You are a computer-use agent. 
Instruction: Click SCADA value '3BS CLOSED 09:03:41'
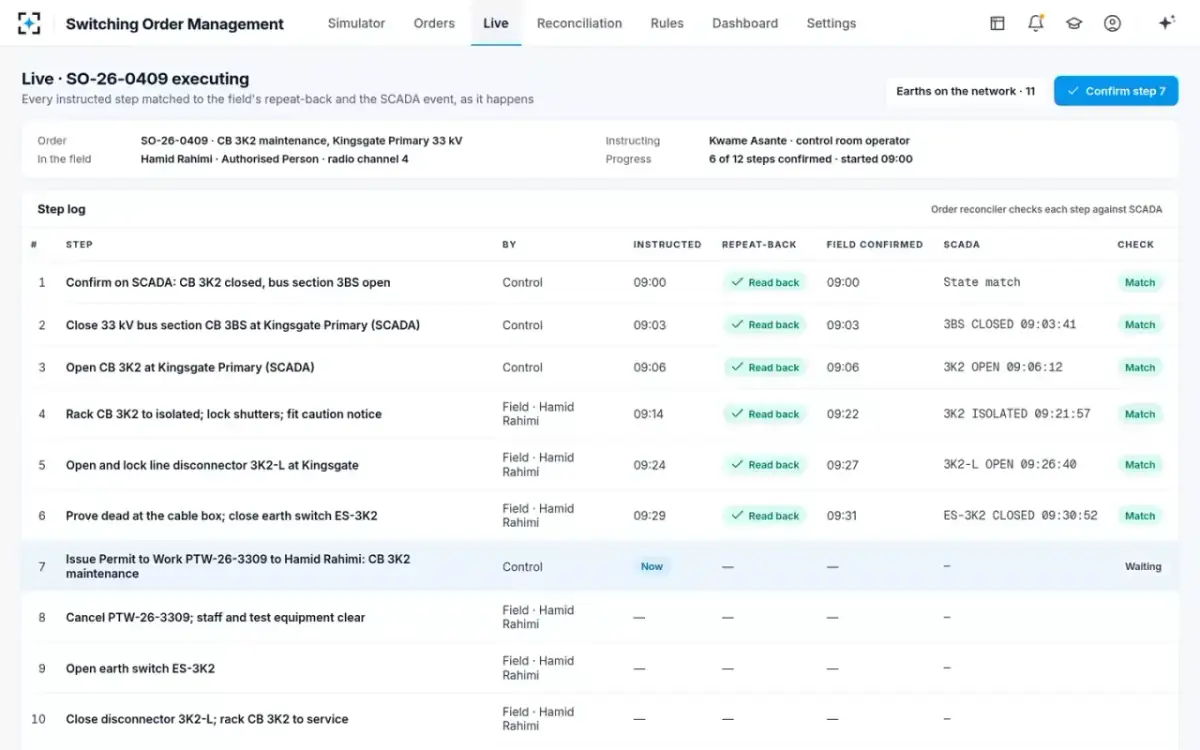pyautogui.click(x=1010, y=325)
